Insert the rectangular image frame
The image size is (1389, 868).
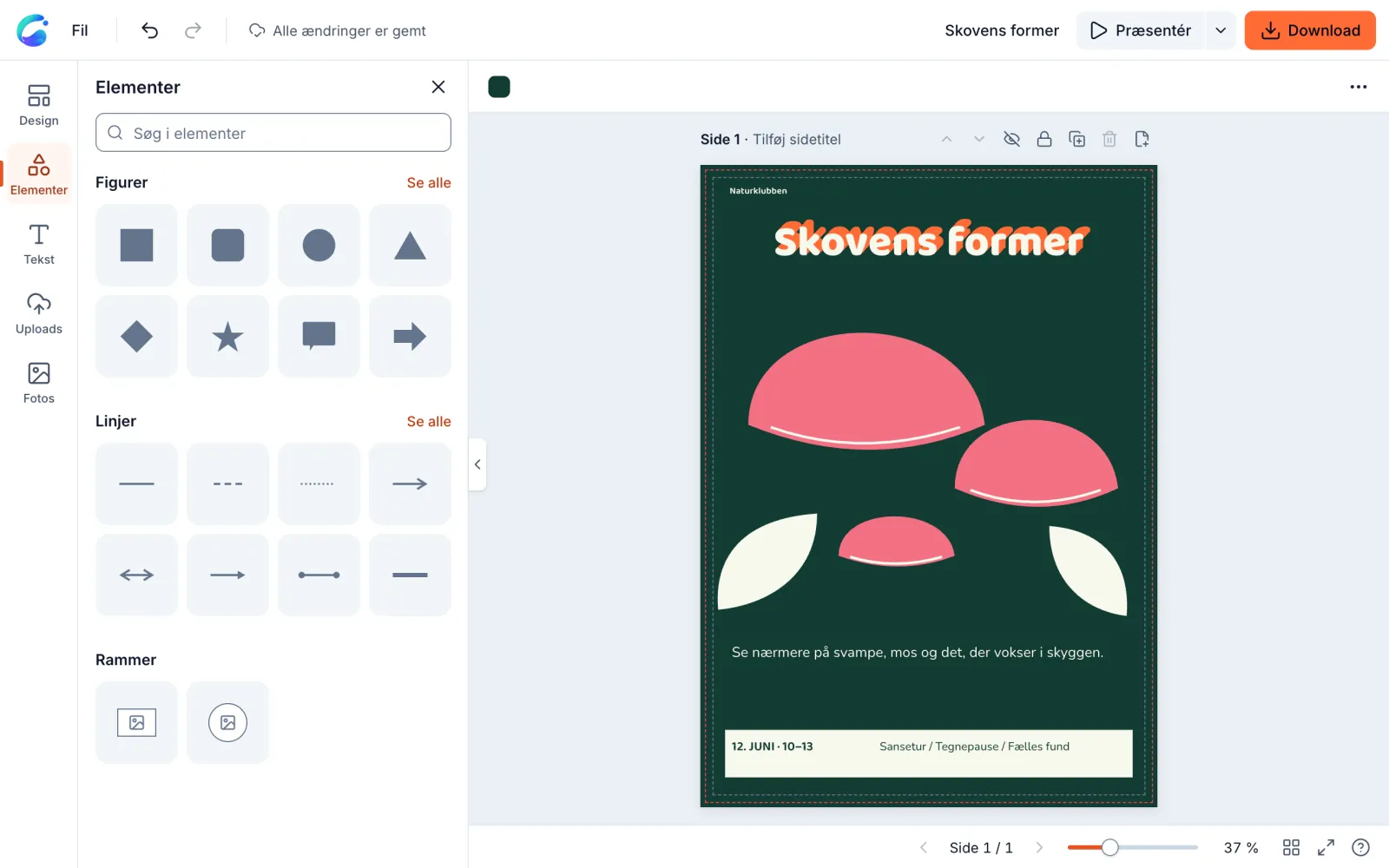pyautogui.click(x=136, y=722)
